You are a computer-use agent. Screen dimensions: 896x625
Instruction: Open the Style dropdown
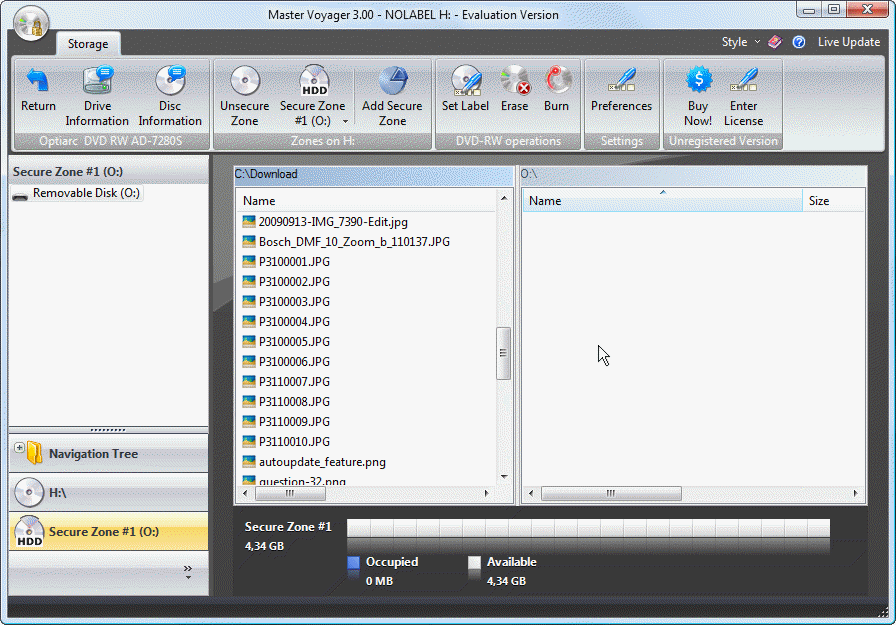[741, 42]
